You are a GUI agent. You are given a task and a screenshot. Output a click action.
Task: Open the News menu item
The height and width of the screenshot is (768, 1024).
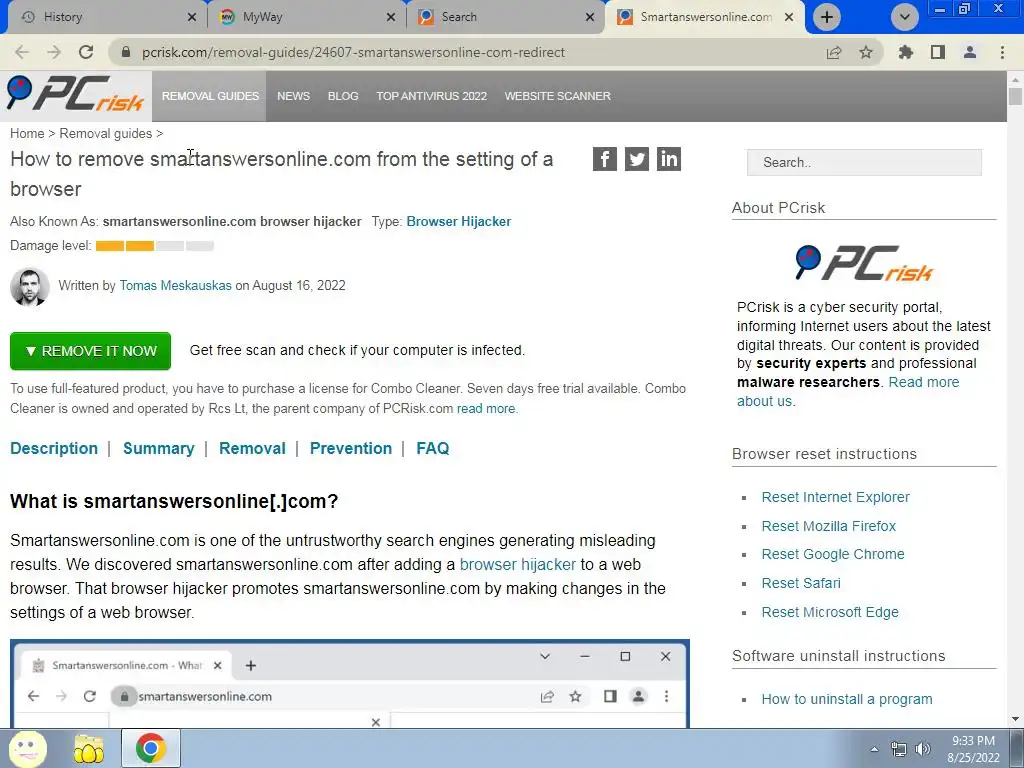click(293, 96)
